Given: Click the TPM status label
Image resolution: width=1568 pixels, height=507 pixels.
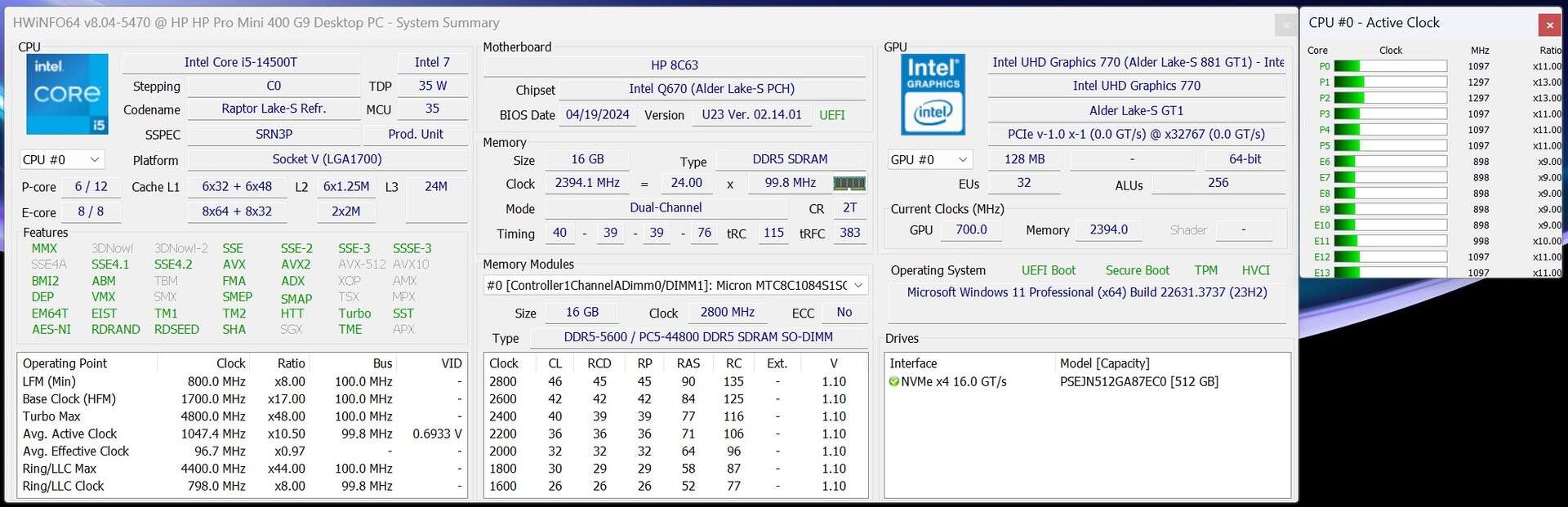Looking at the screenshot, I should [x=1206, y=270].
